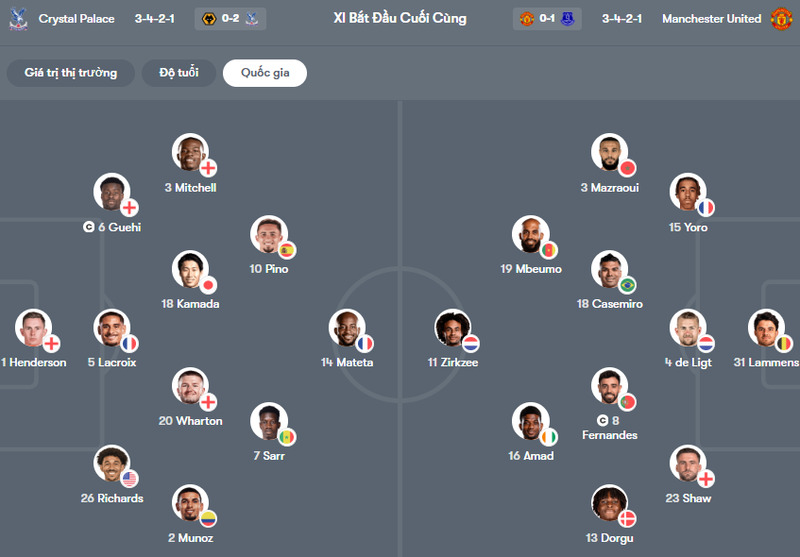Click Zirkzee's player avatar
The image size is (800, 557).
pos(452,328)
